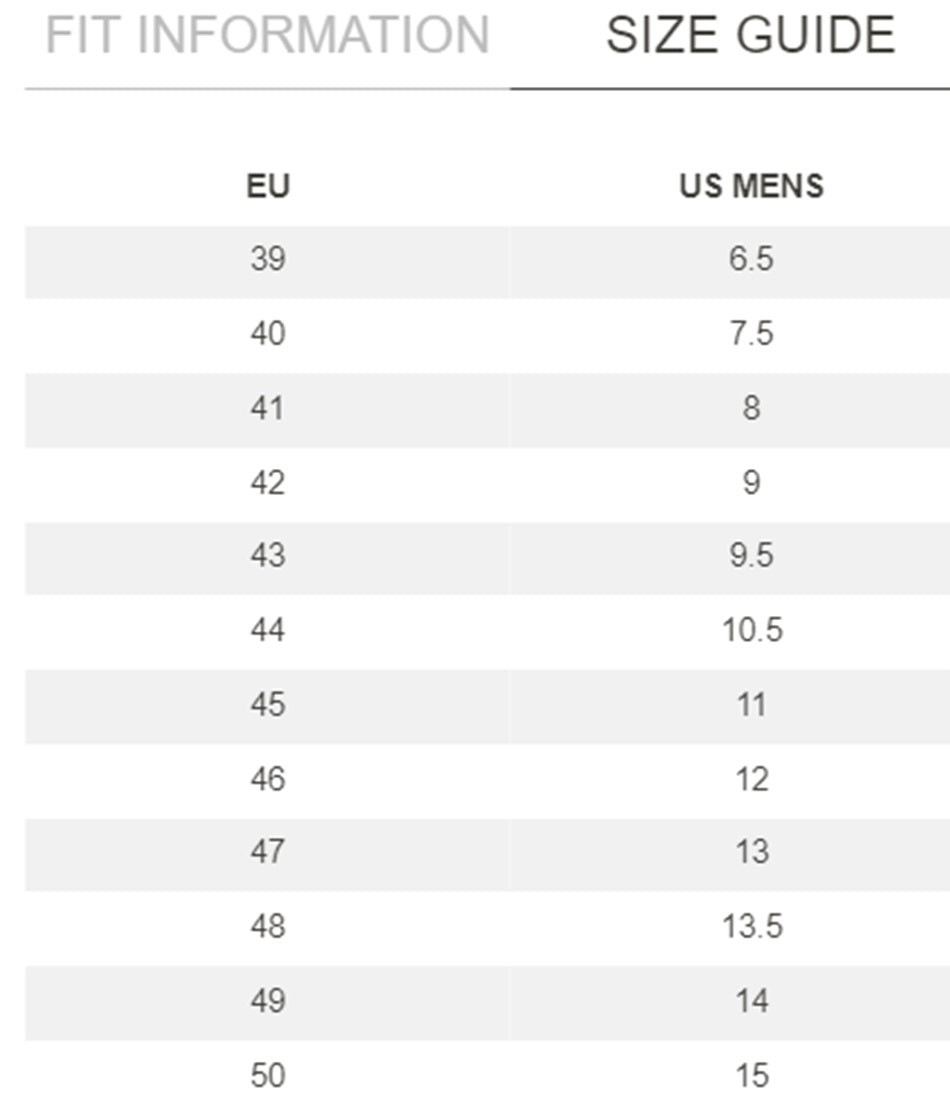Screen dimensions: 950x1111
Task: Select EU size 47 cell
Action: tap(268, 853)
